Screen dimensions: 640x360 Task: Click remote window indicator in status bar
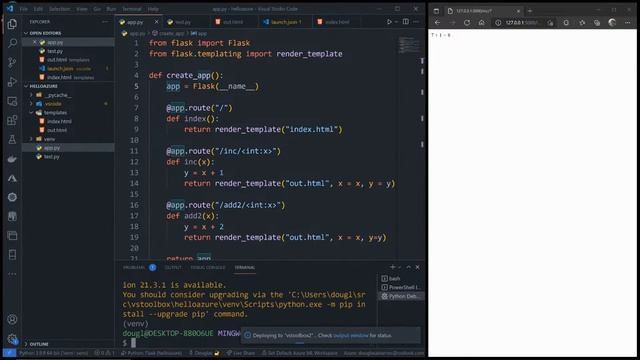pyautogui.click(x=9, y=353)
